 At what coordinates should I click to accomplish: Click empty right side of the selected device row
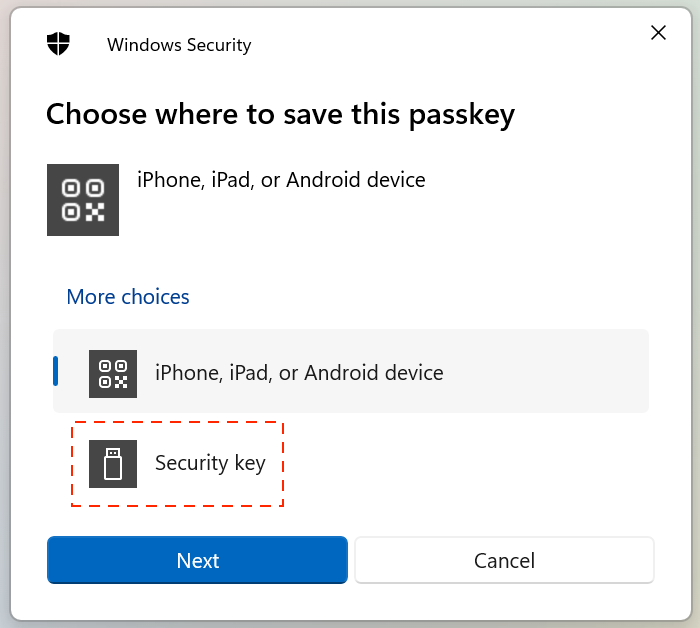pyautogui.click(x=560, y=373)
